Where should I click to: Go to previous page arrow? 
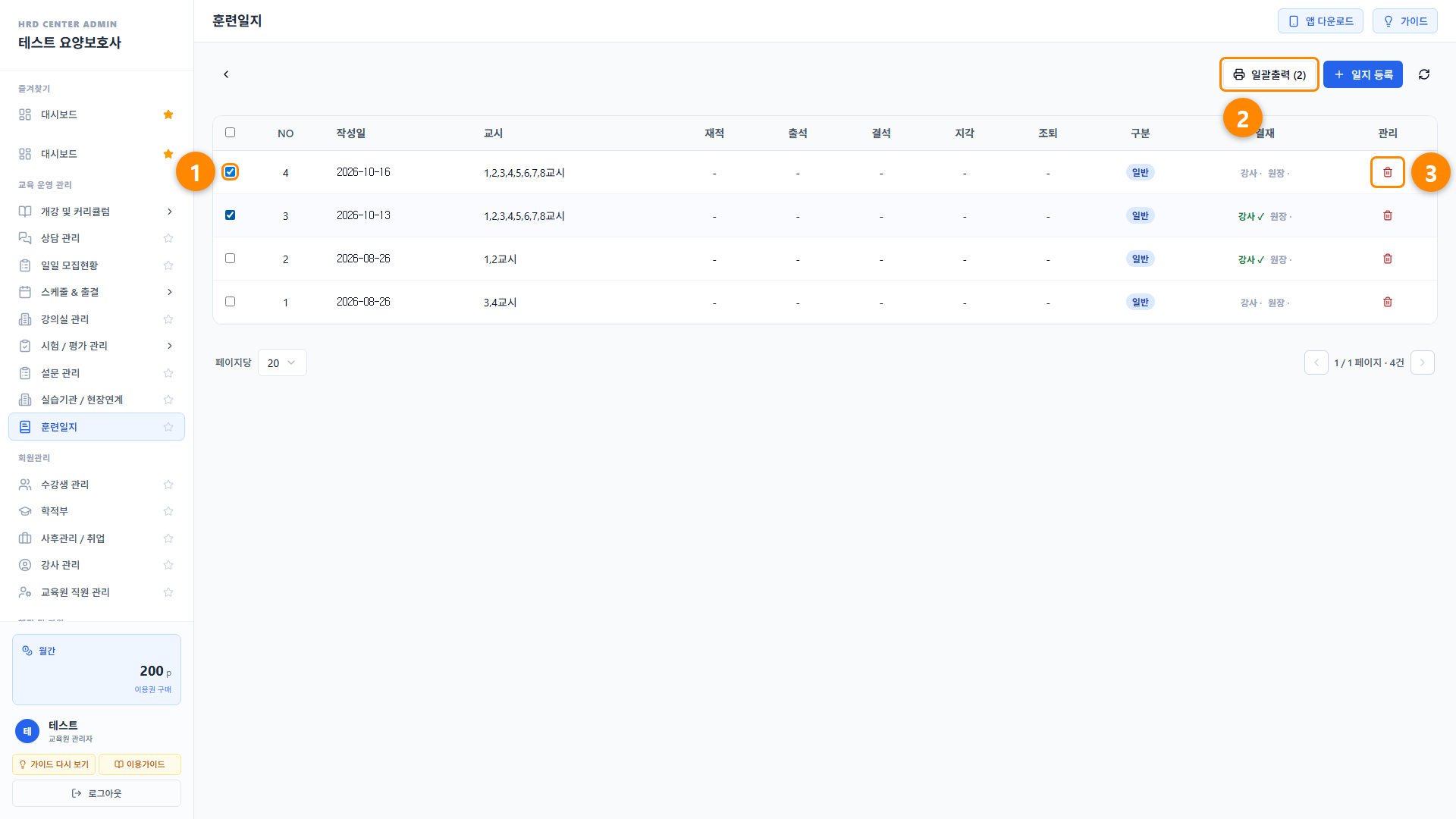(x=1316, y=362)
